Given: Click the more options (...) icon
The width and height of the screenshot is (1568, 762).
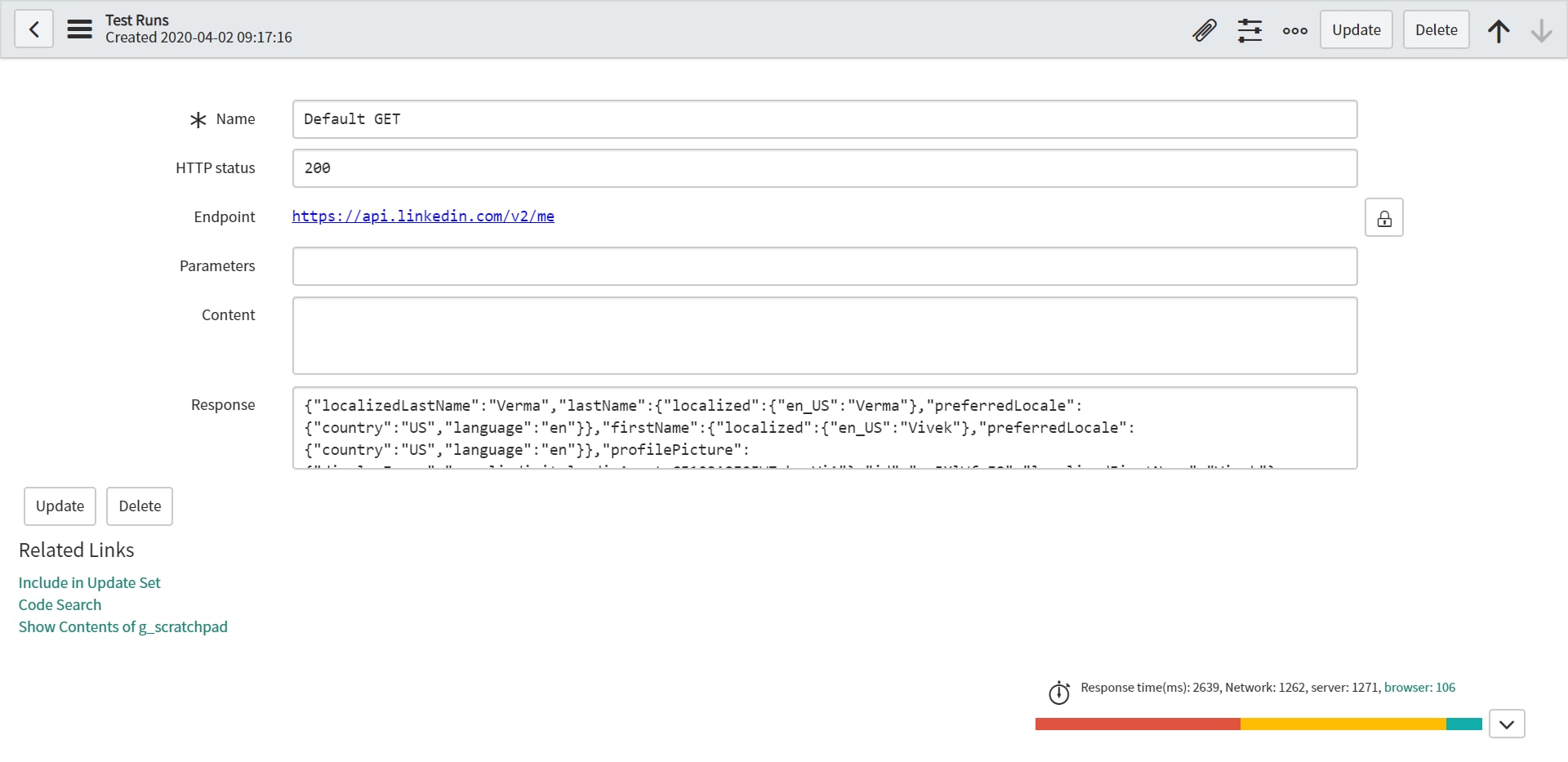Looking at the screenshot, I should 1294,30.
